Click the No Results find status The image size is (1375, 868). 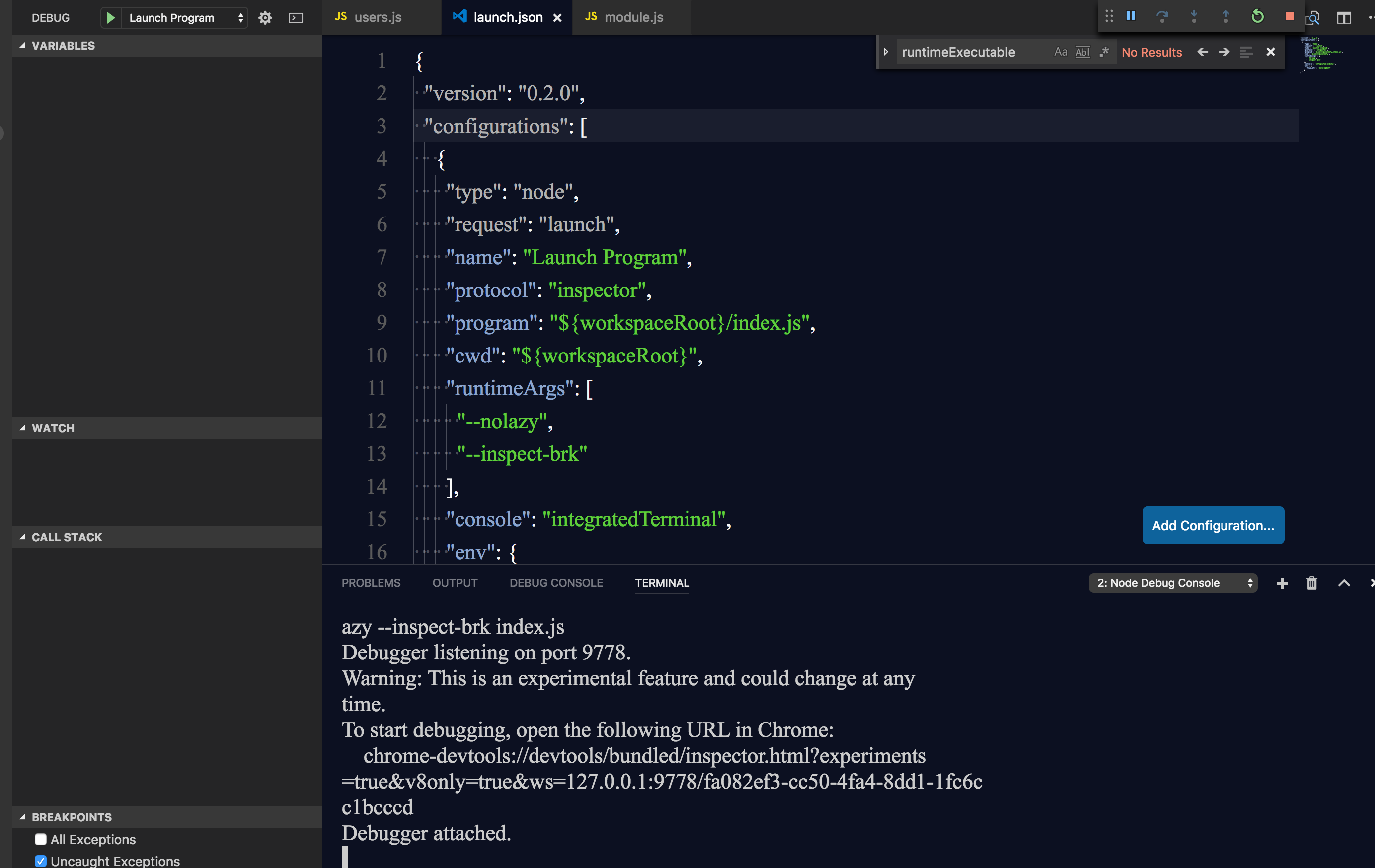[x=1151, y=52]
